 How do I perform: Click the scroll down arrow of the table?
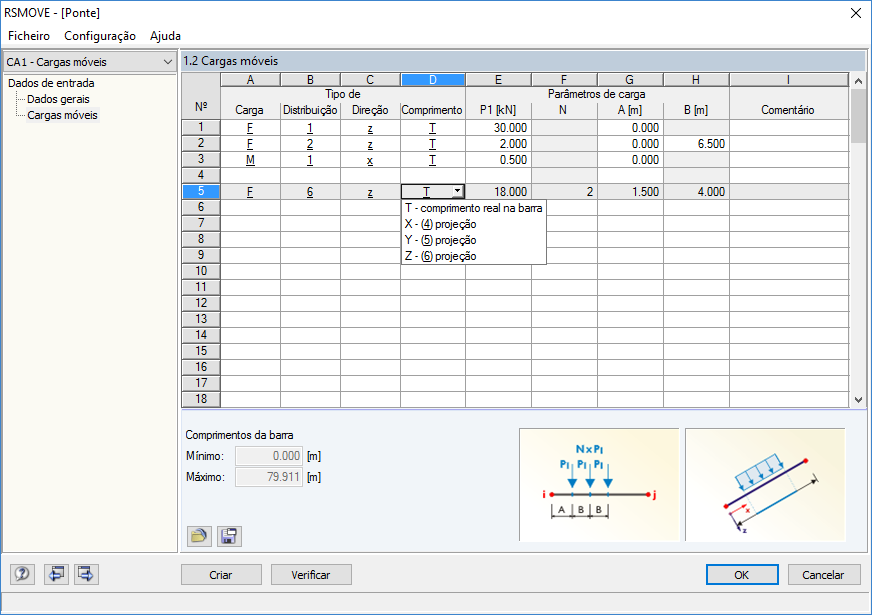click(858, 400)
